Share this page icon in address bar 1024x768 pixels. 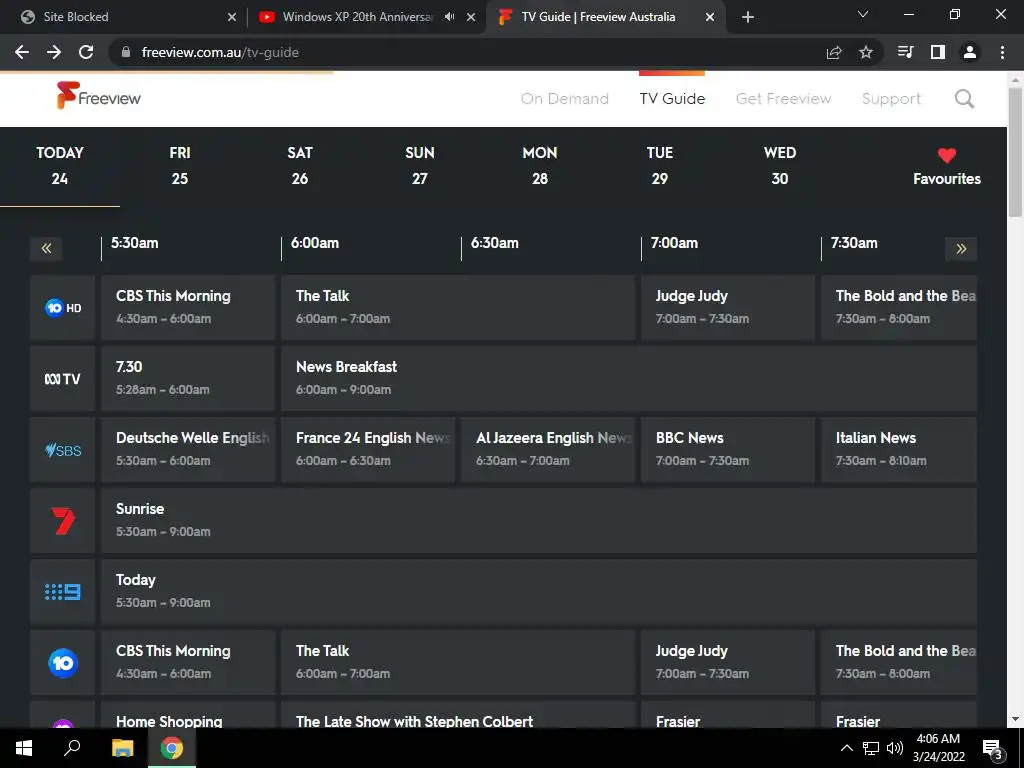point(834,52)
